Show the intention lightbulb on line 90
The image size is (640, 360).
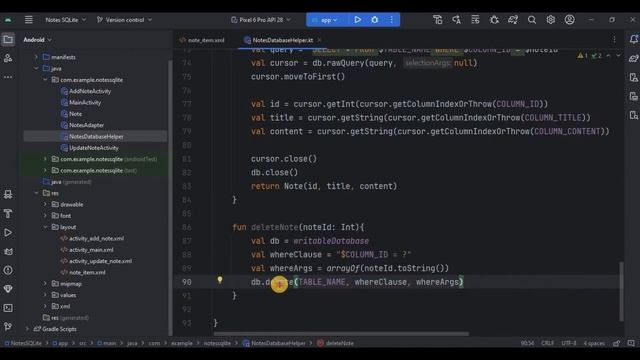(220, 280)
